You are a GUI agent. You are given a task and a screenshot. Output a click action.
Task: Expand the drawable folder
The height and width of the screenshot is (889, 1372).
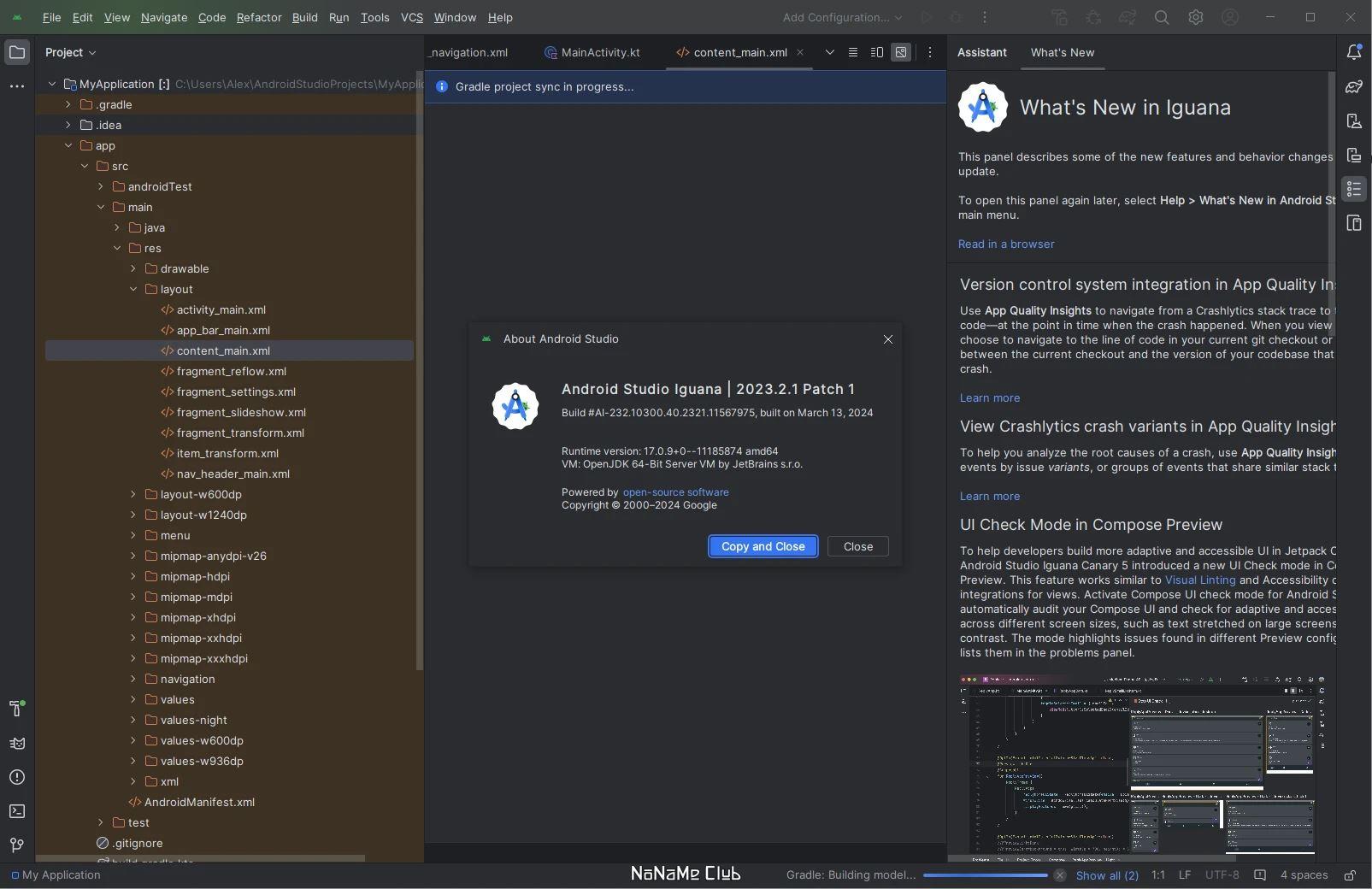[133, 268]
